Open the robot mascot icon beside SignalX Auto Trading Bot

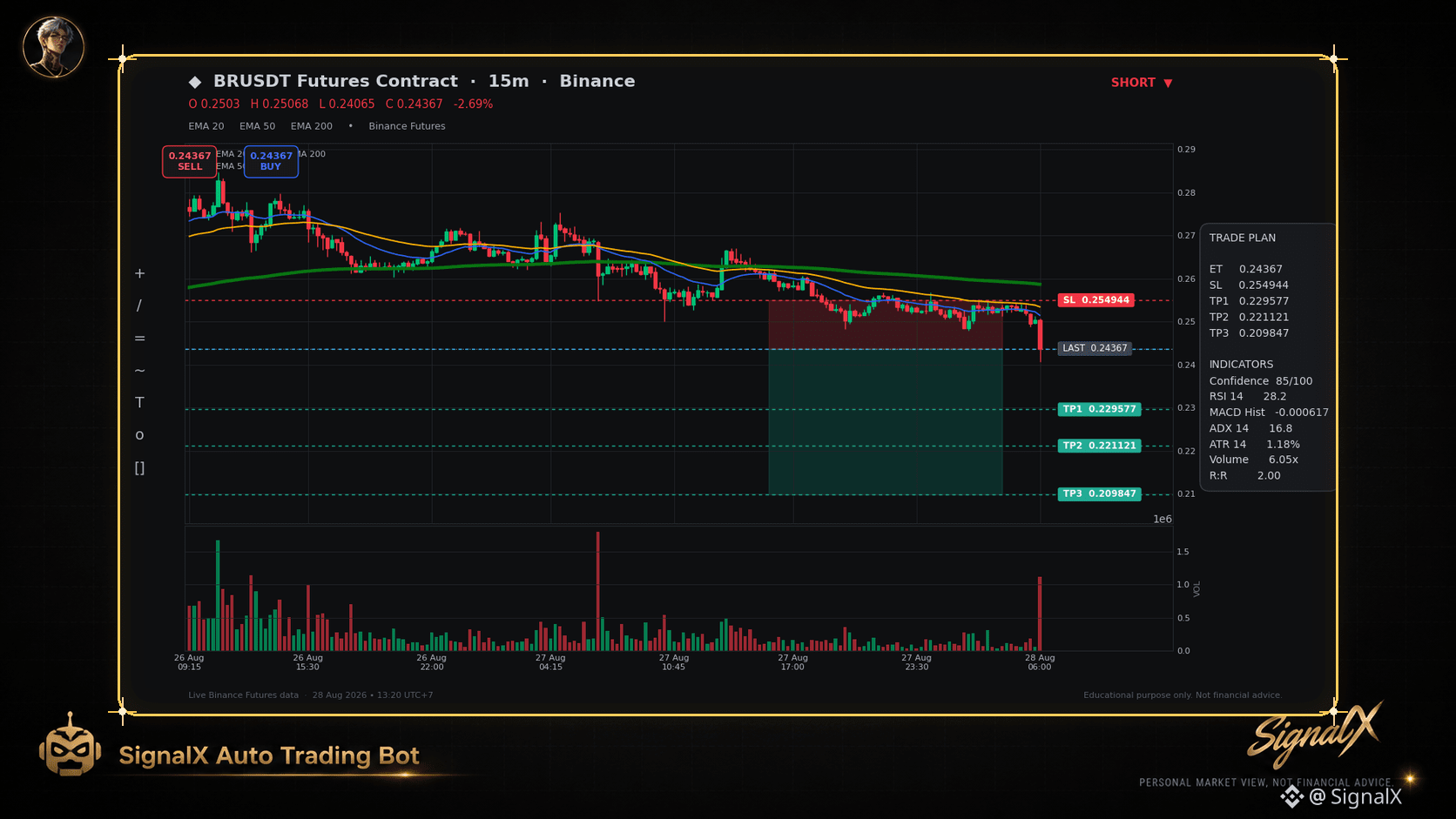(70, 745)
